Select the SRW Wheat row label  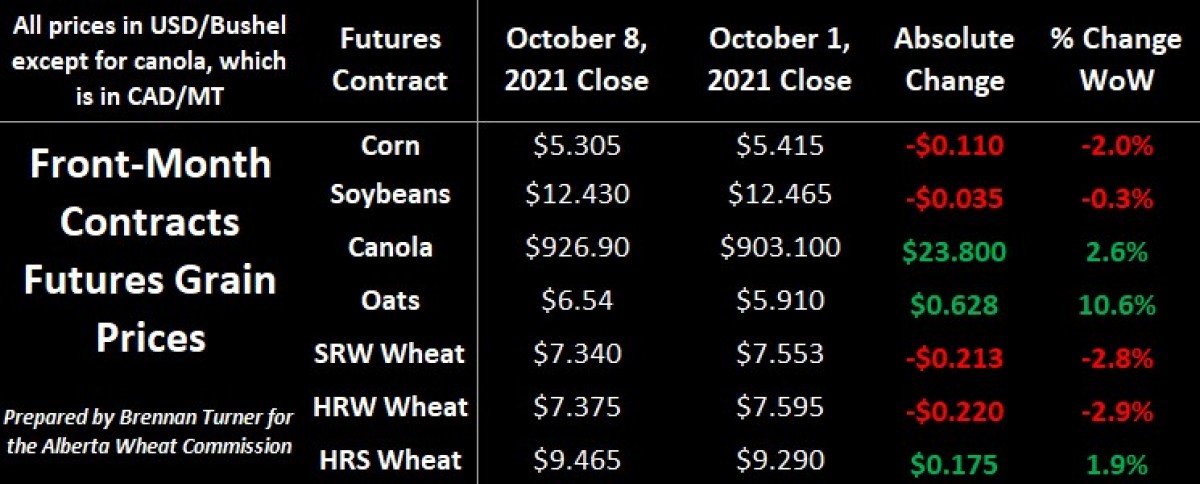point(390,353)
